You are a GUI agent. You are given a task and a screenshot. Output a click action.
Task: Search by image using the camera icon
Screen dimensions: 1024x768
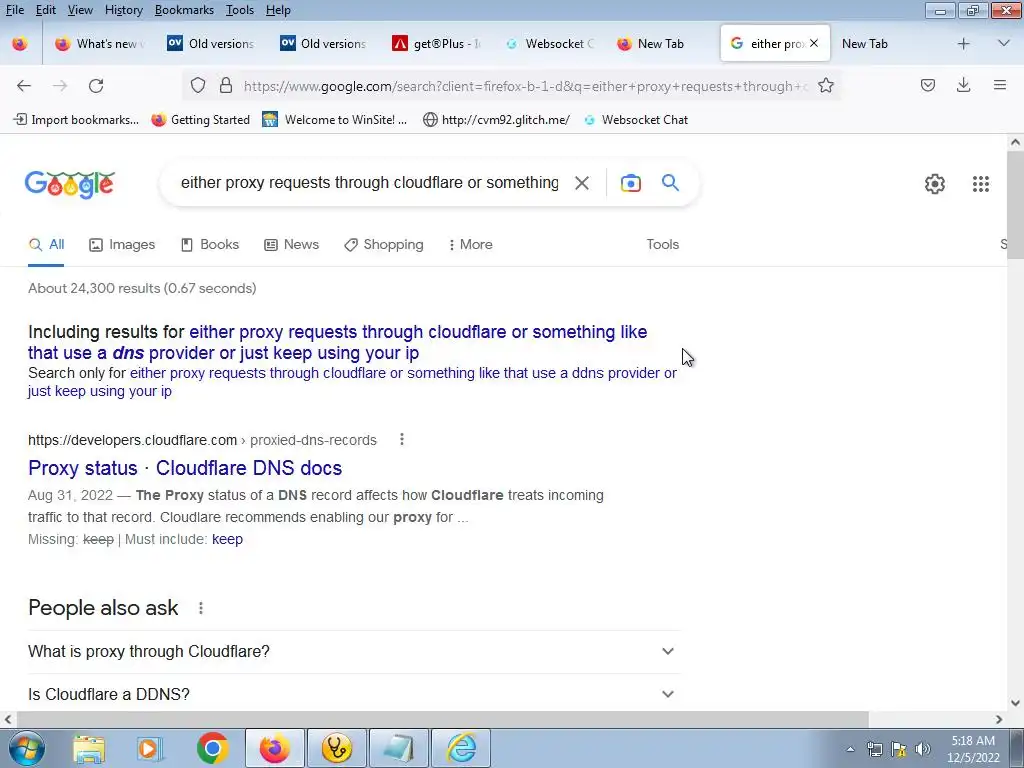pyautogui.click(x=631, y=184)
